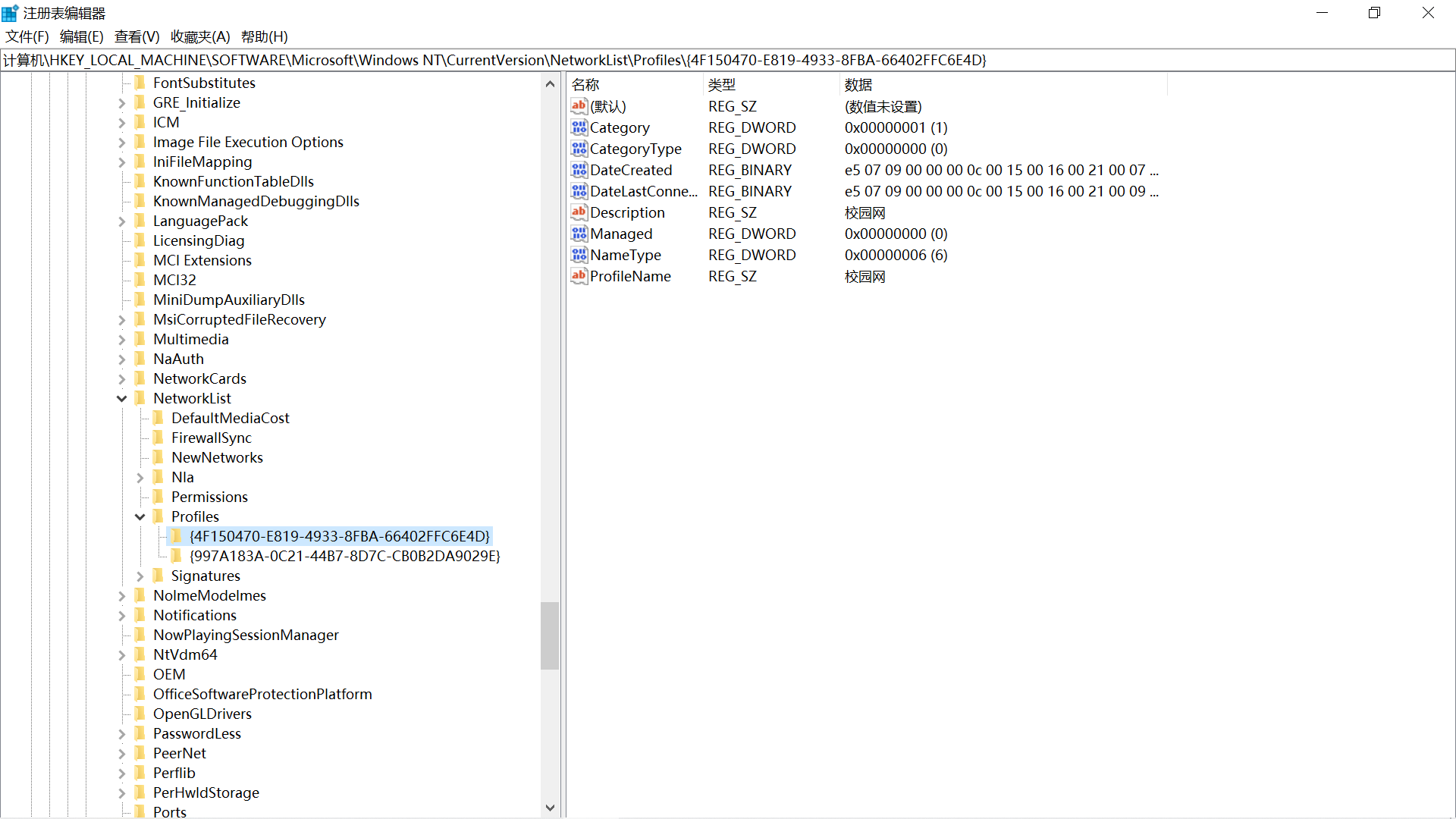Expand the NtVdm64 tree node
Screen dimensions: 1456x819
pyautogui.click(x=121, y=655)
